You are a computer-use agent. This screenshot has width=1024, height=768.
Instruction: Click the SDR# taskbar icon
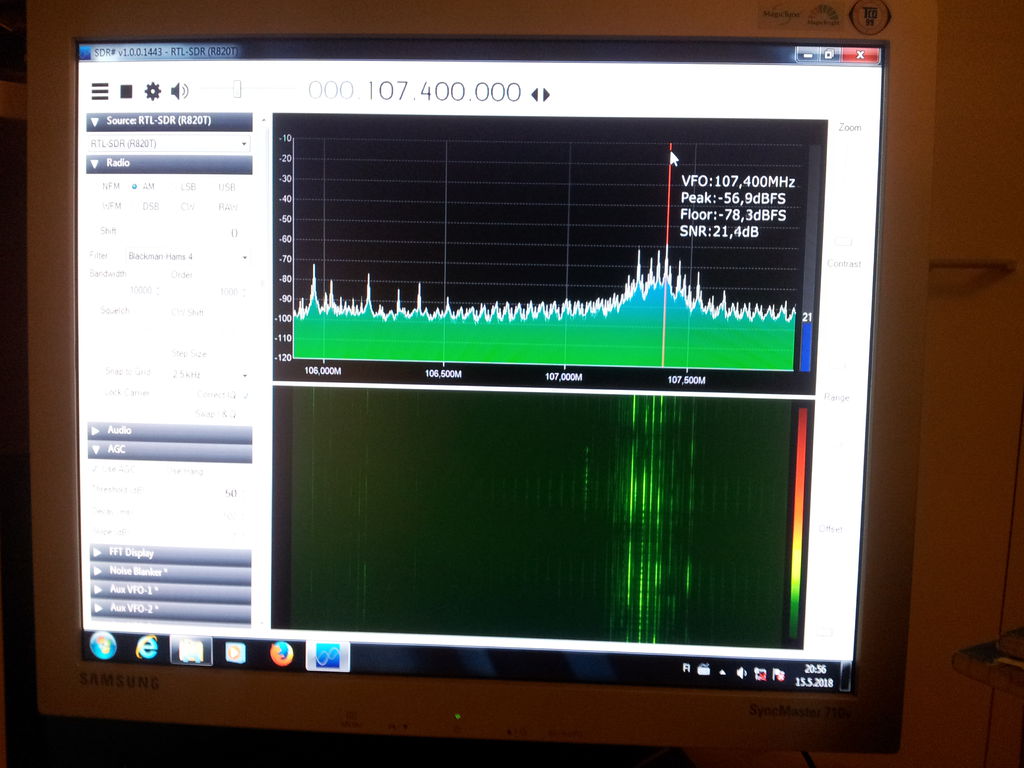pyautogui.click(x=327, y=656)
